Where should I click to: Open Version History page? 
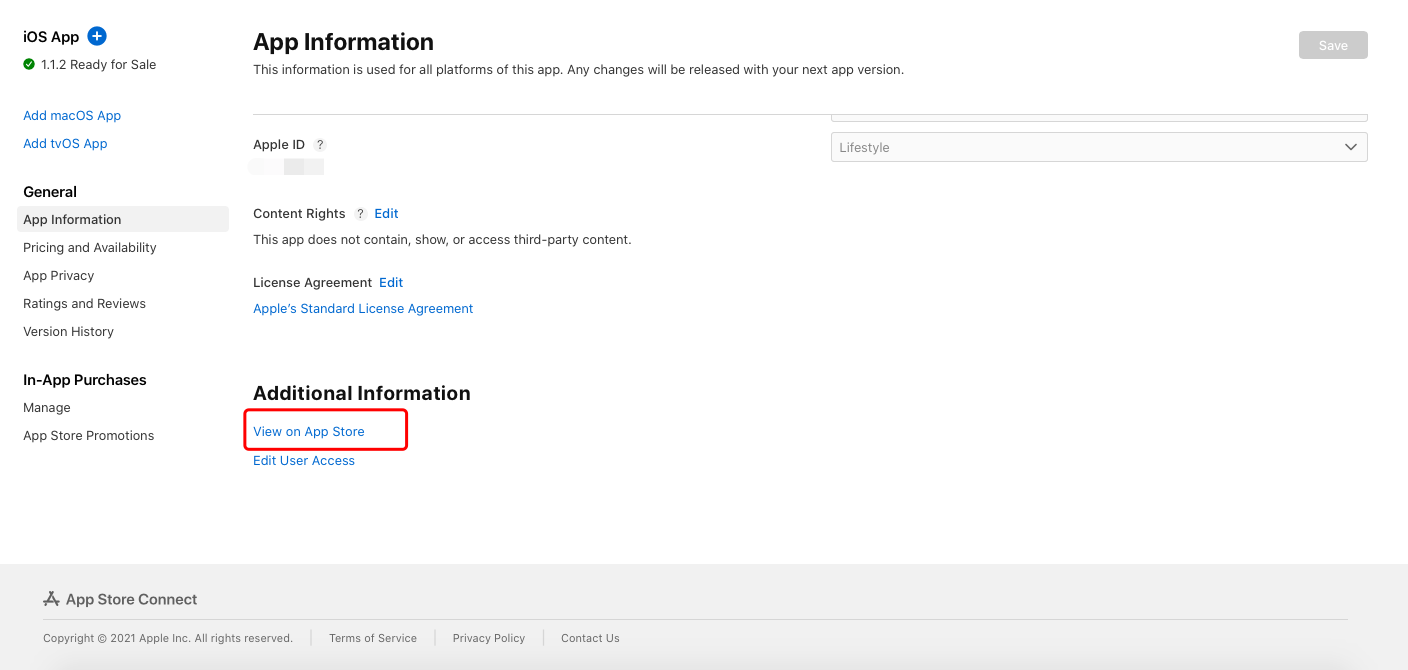[68, 331]
